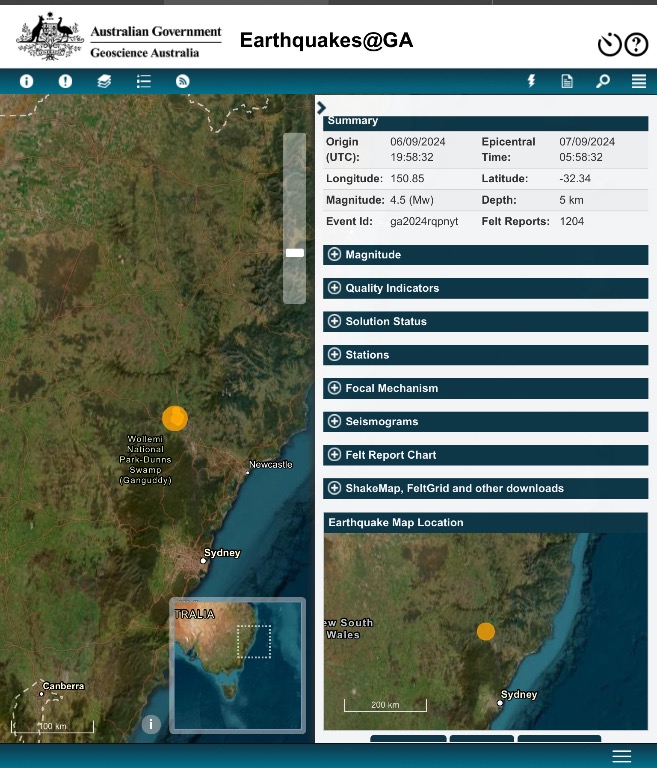Open the bottom bar hamburger menu
657x768 pixels.
622,756
